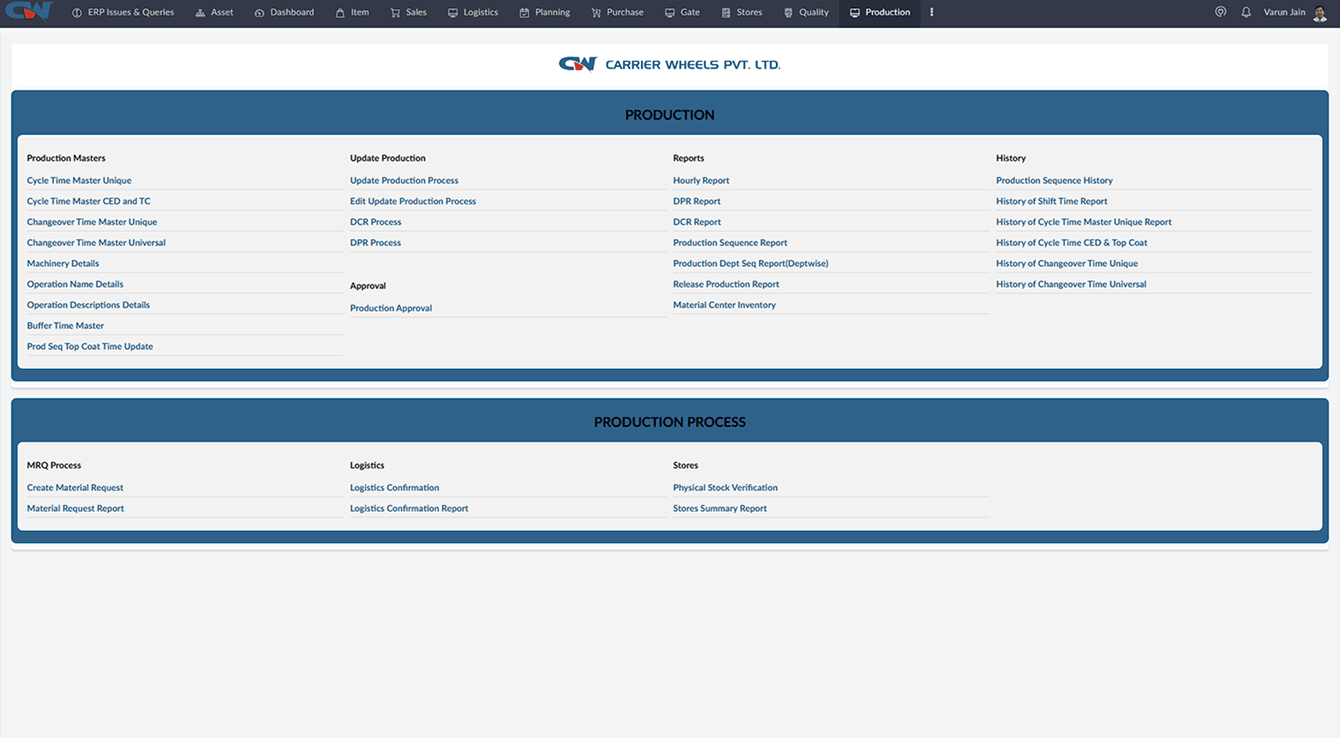
Task: Open the Hourly Report
Action: [701, 180]
